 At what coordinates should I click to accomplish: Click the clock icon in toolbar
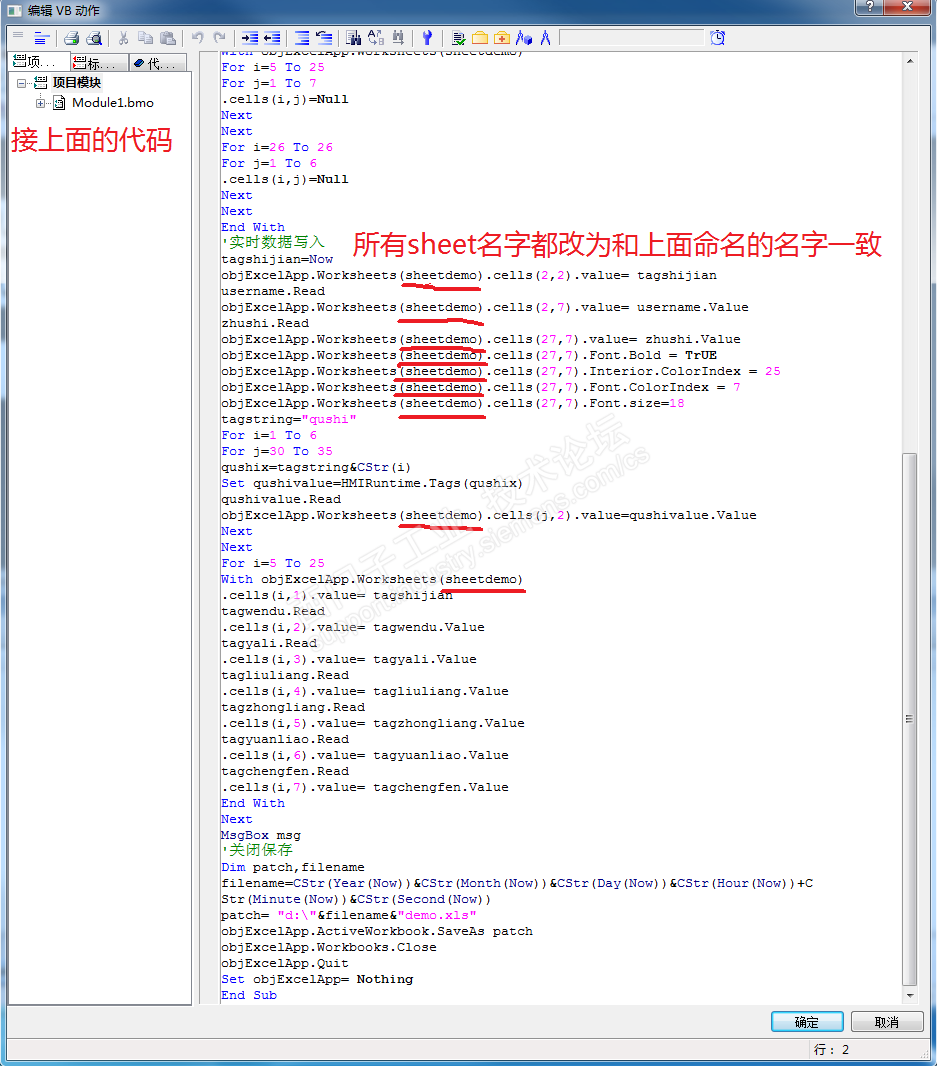[x=717, y=38]
